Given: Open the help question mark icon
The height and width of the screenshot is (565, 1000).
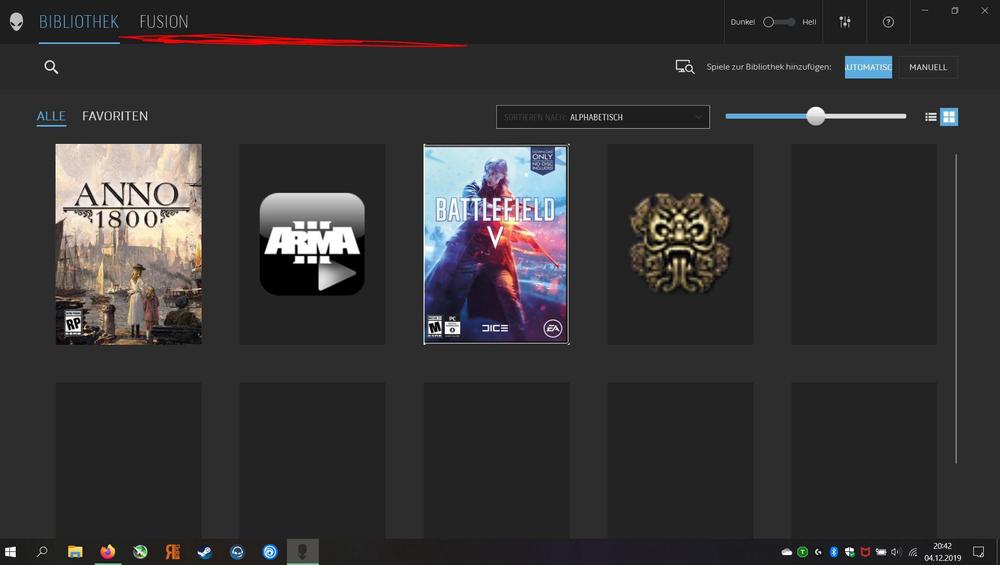Looking at the screenshot, I should [888, 22].
